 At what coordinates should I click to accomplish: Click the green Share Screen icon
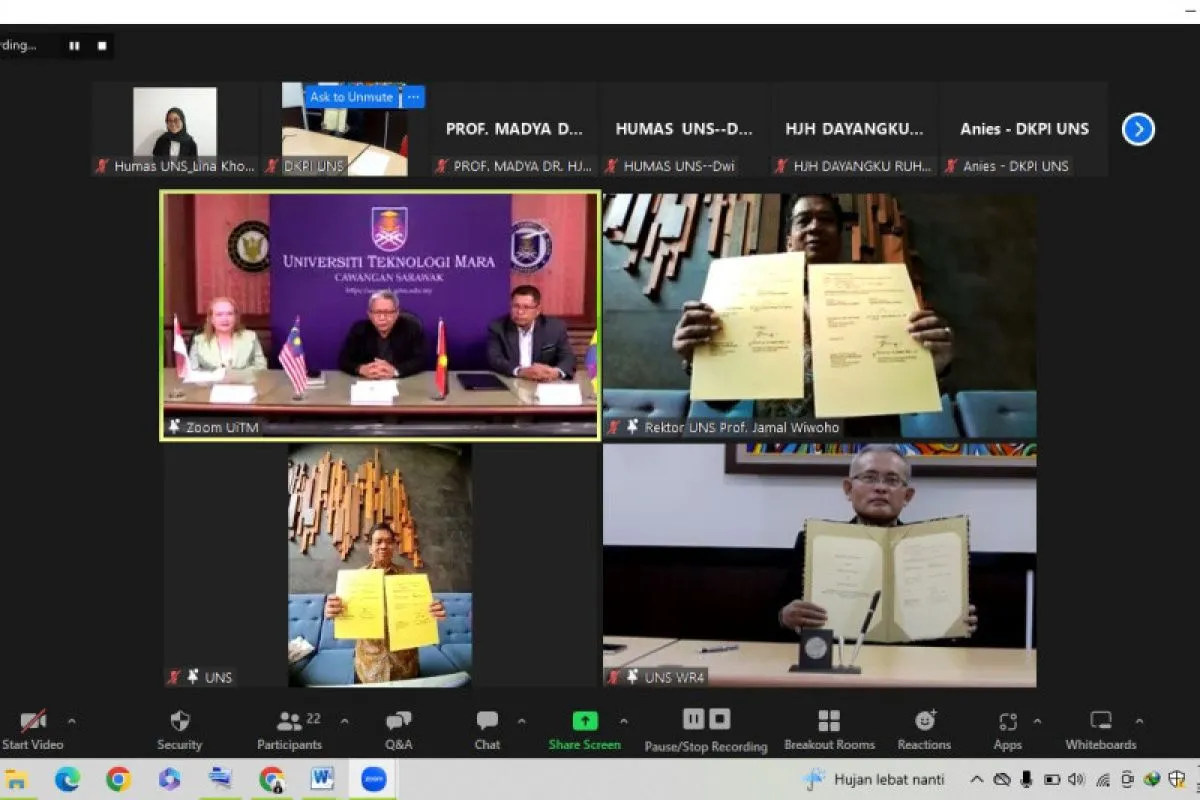(x=584, y=721)
